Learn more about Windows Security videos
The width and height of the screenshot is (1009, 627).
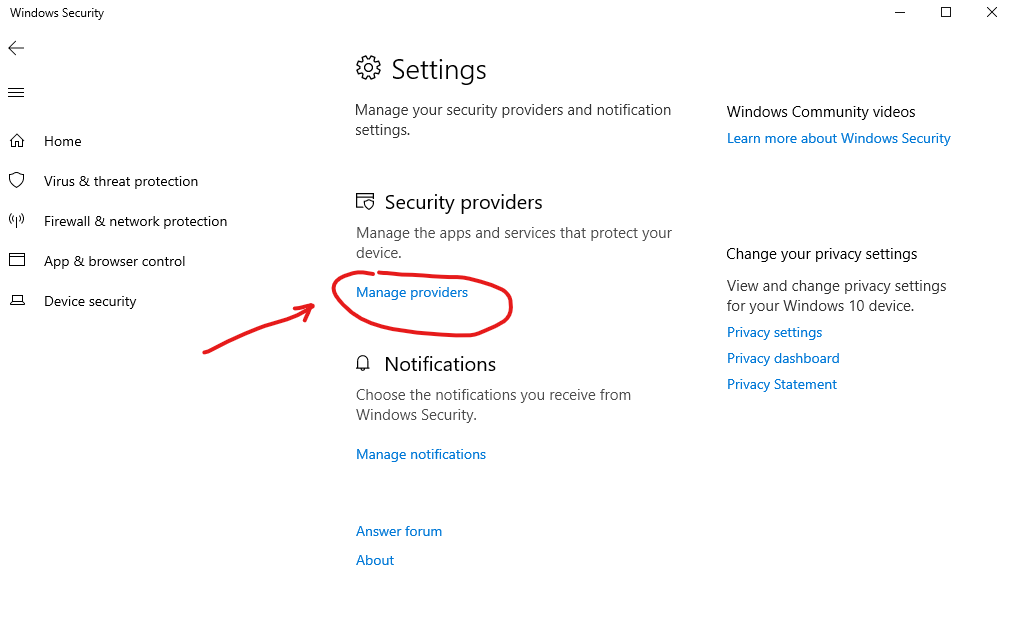click(838, 138)
